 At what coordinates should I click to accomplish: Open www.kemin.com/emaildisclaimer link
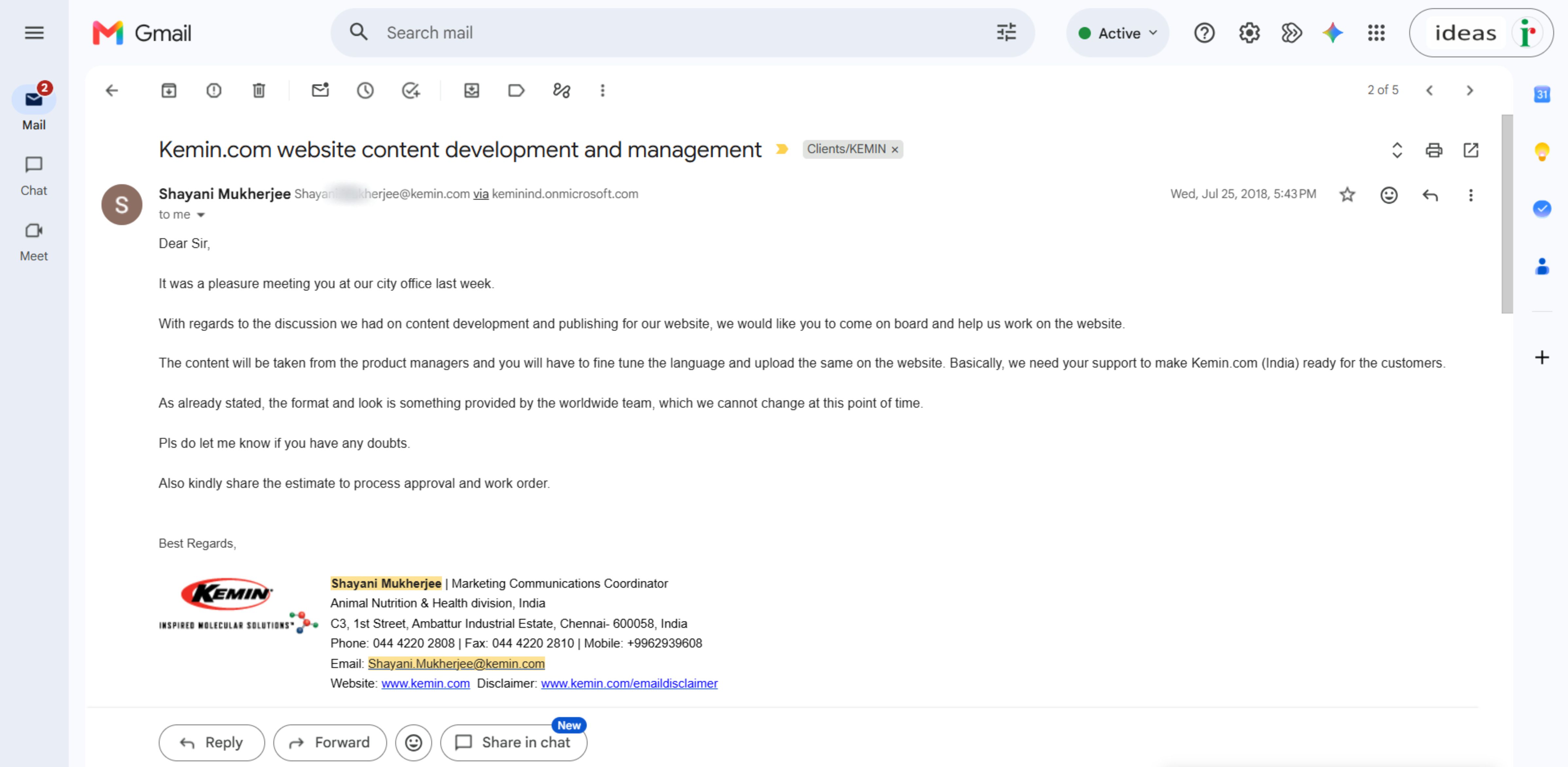click(x=629, y=684)
